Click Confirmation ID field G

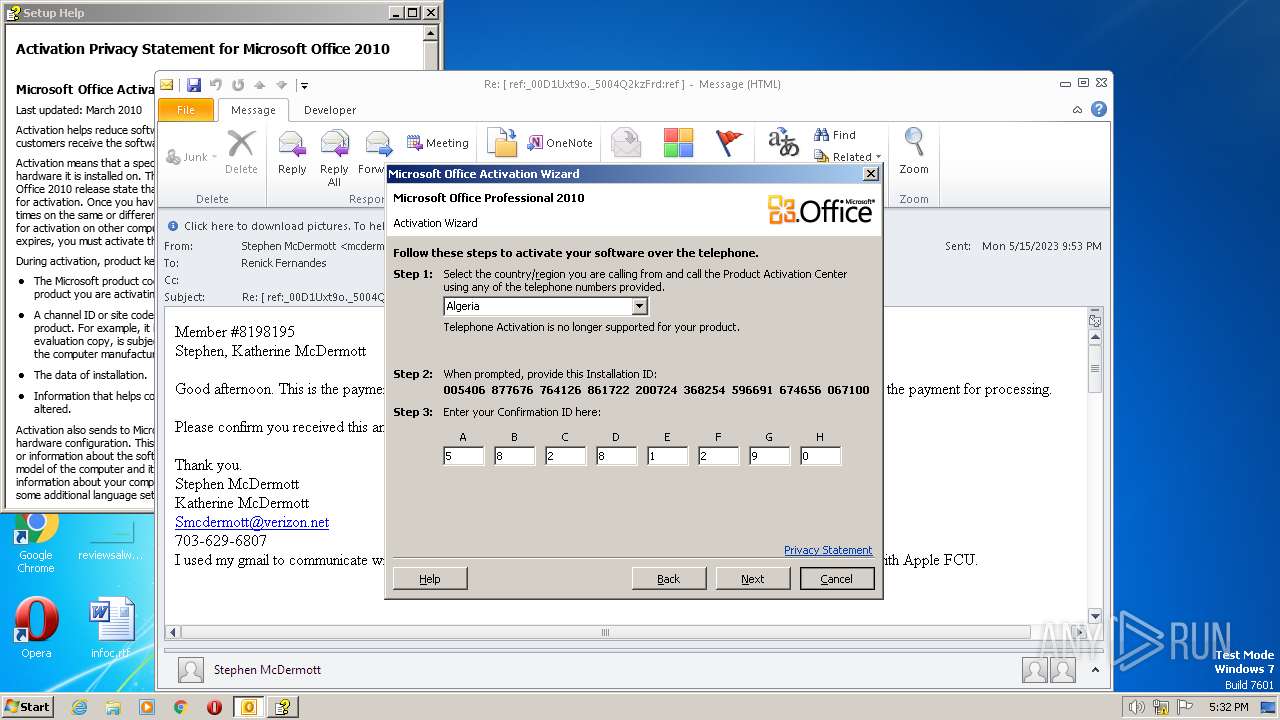[x=769, y=456]
